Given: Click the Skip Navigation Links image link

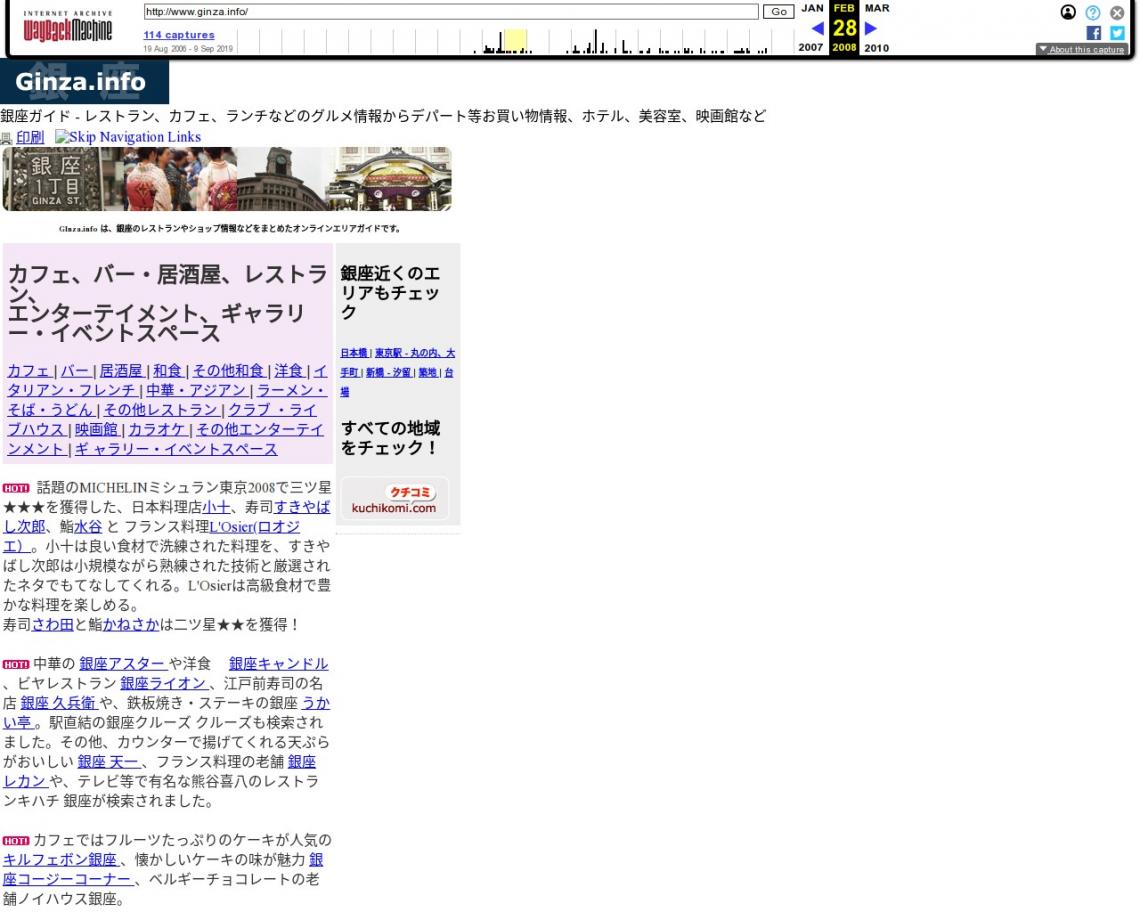Looking at the screenshot, I should pos(128,137).
